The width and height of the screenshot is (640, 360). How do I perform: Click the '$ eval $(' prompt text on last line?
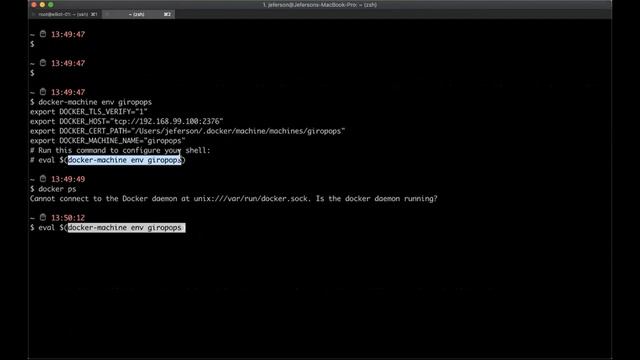49,228
